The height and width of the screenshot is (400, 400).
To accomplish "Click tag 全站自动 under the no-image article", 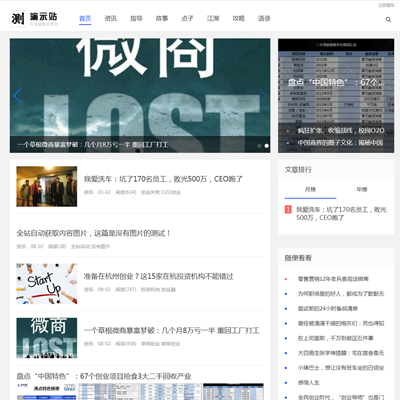I will coord(80,247).
